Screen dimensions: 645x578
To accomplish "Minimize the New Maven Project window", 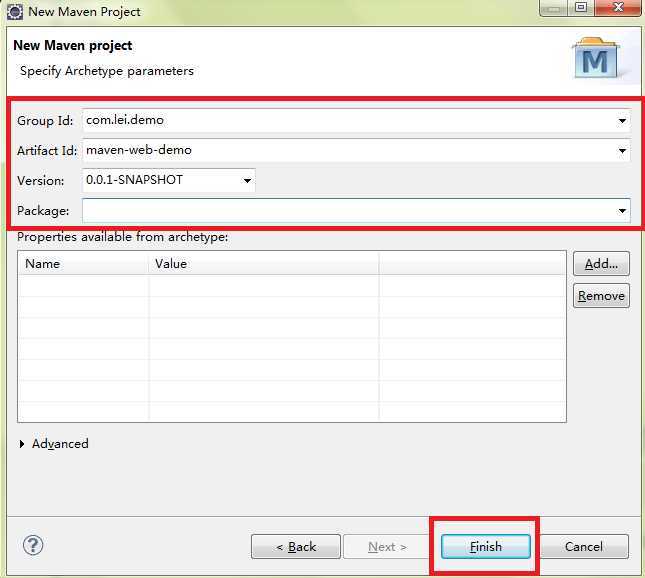I will (553, 7).
